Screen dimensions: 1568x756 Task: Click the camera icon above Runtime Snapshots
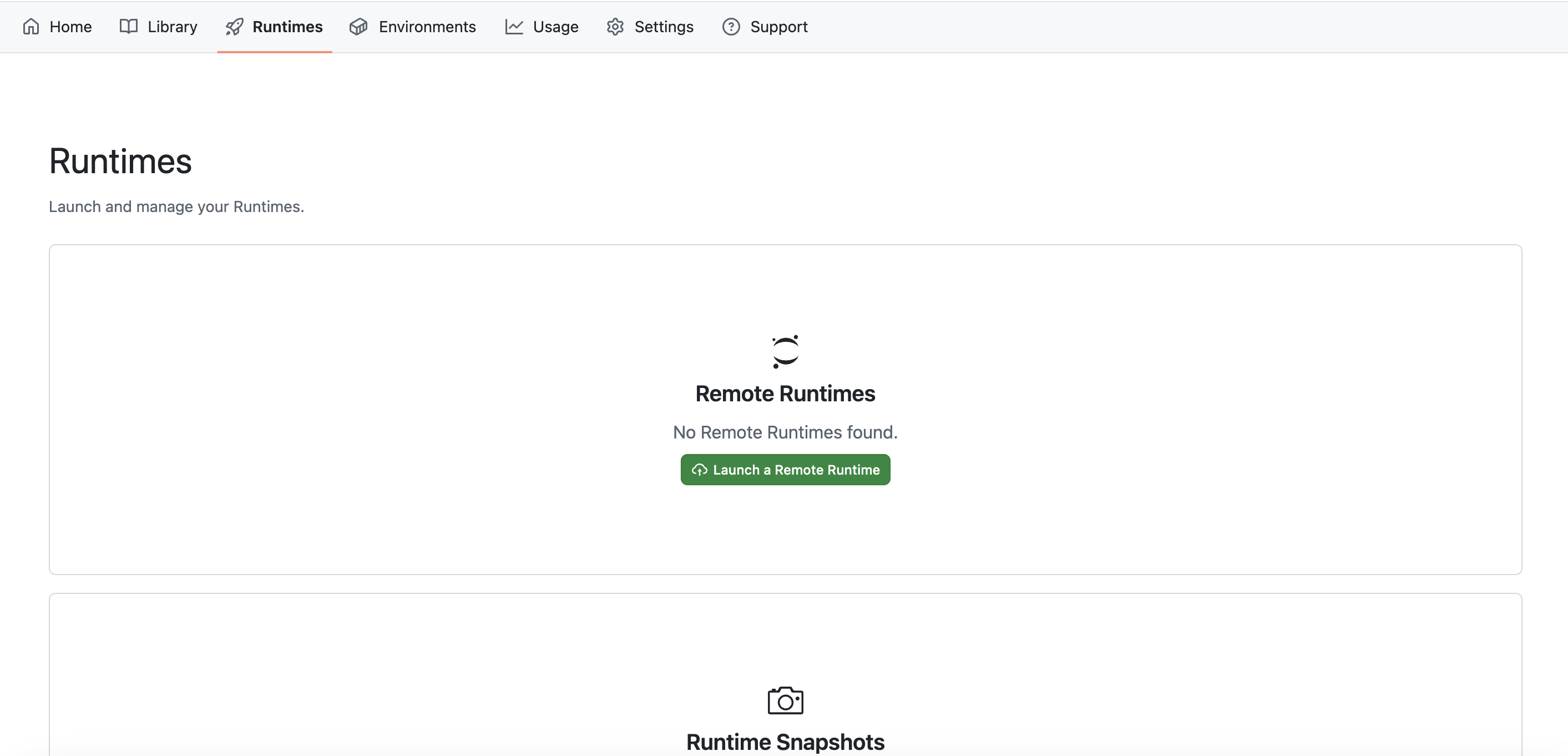point(785,700)
